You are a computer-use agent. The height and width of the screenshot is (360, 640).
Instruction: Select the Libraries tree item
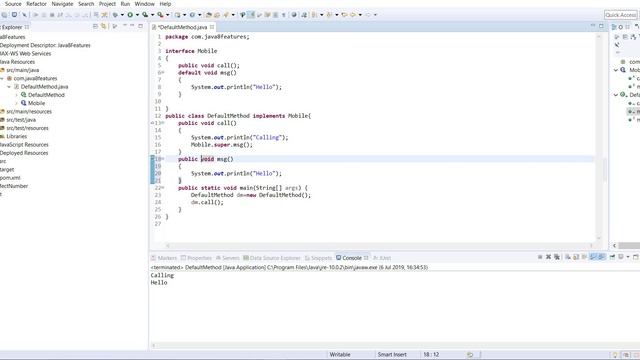(x=17, y=136)
